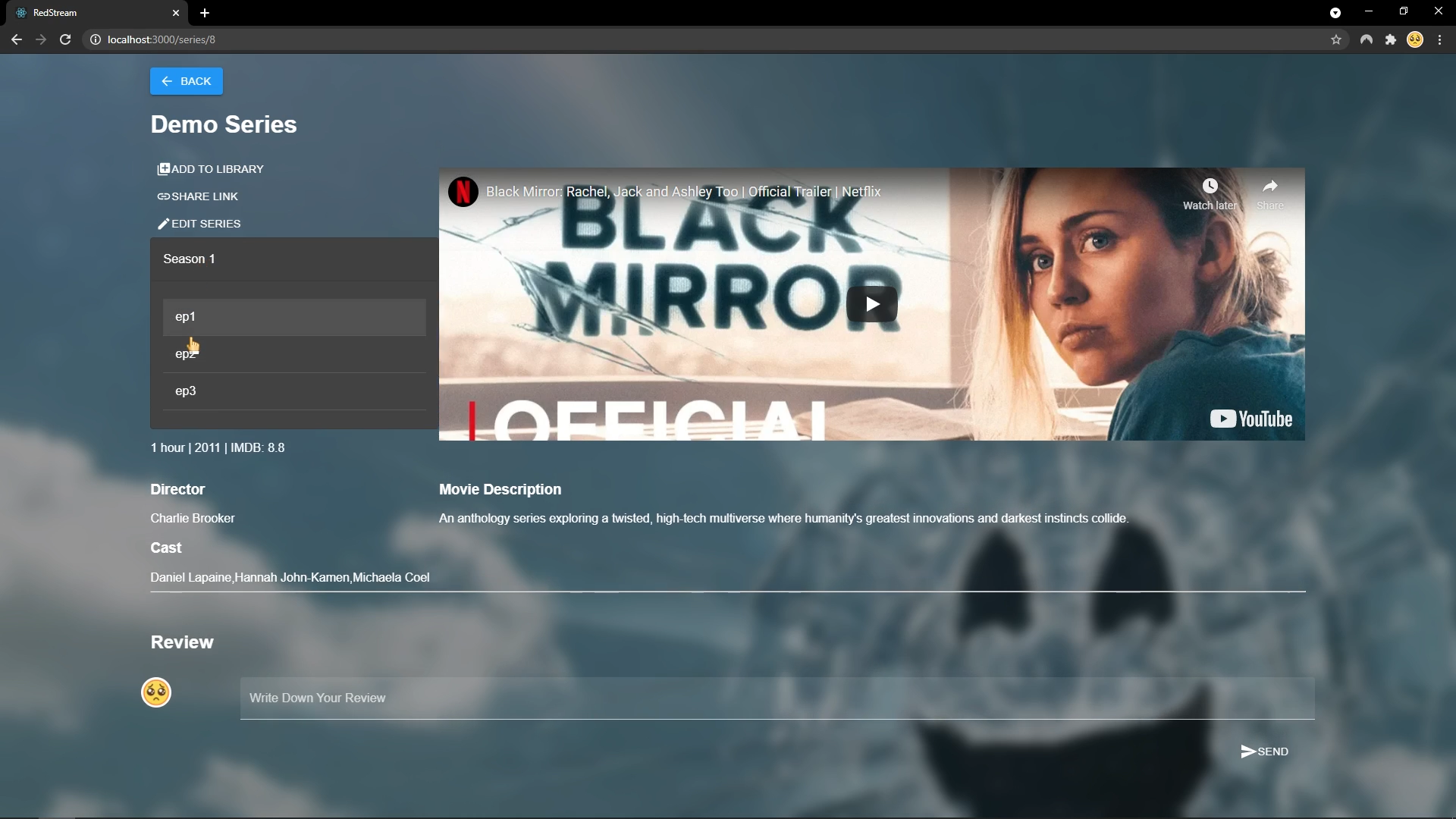Reload the page with refresh icon
The height and width of the screenshot is (819, 1456).
[65, 39]
